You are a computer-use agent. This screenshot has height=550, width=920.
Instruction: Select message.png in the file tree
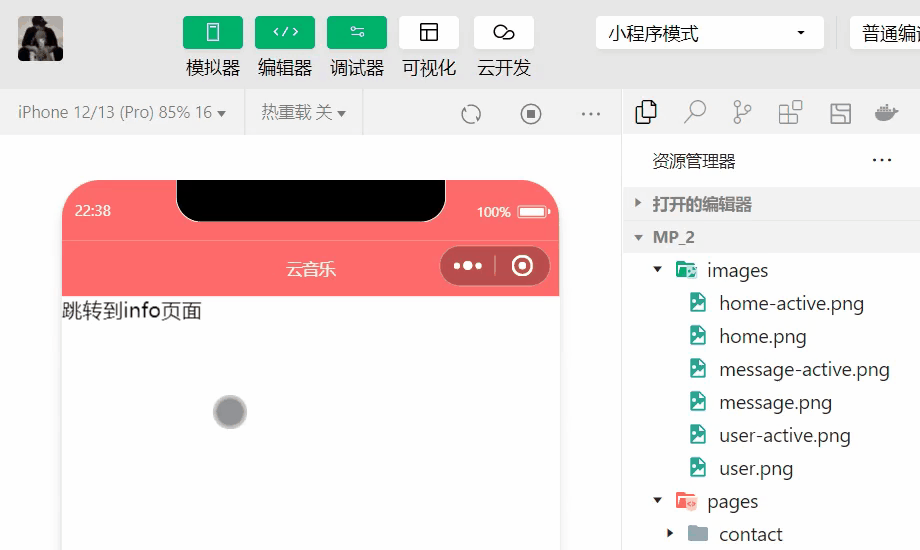click(776, 403)
